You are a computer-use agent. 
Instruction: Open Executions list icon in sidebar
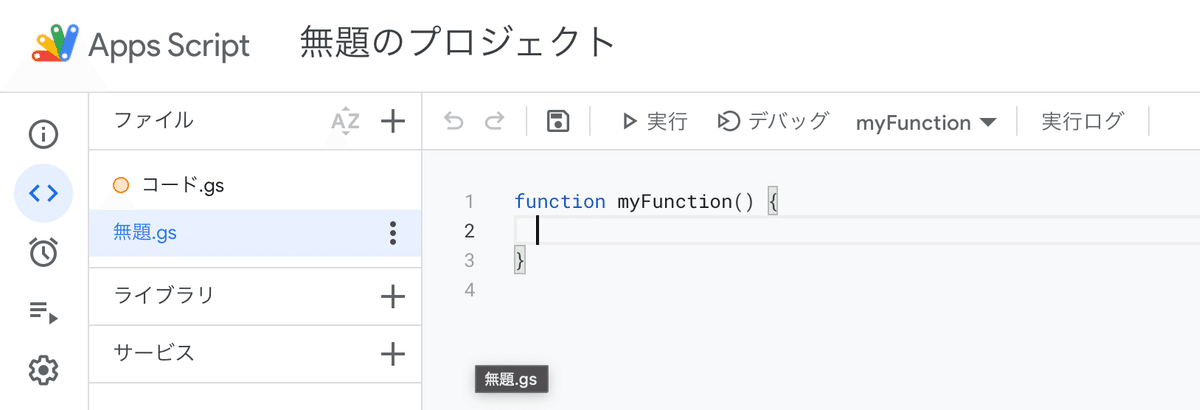43,312
